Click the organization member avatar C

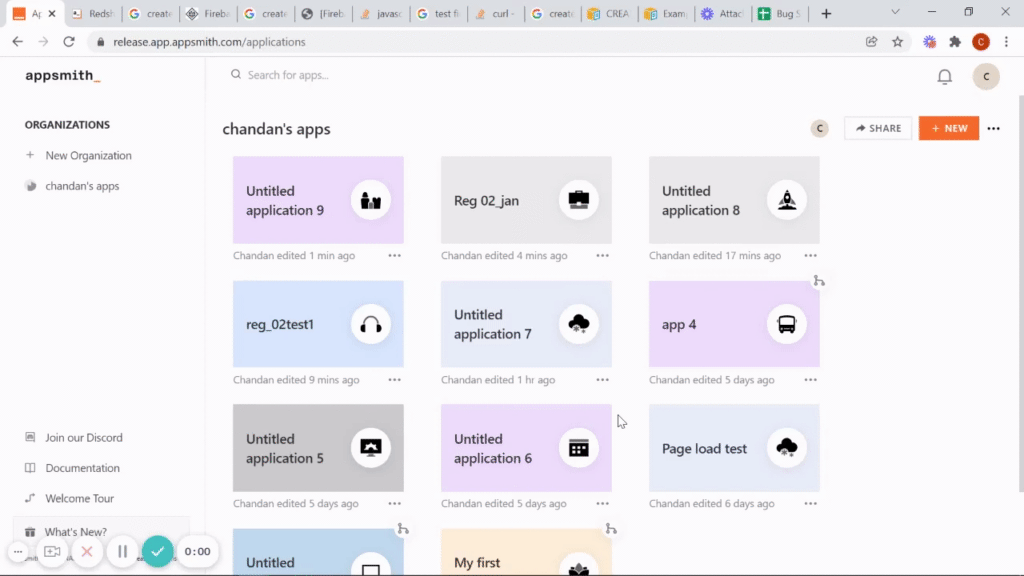coord(820,129)
